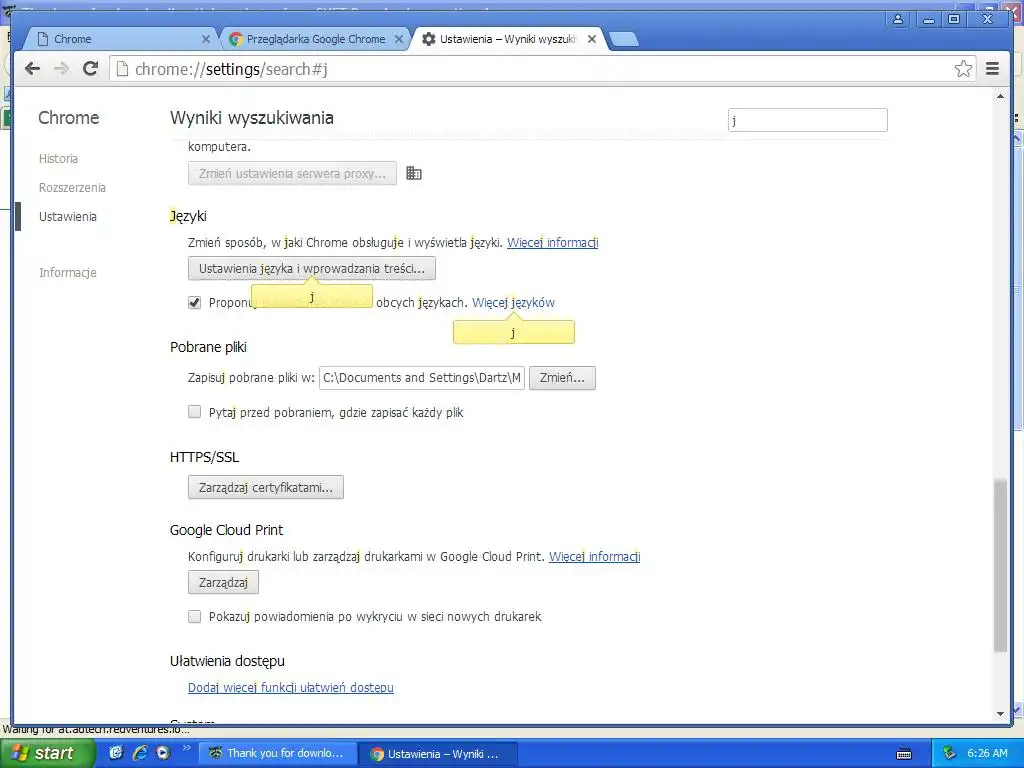Open Informacje in the sidebar
The height and width of the screenshot is (768, 1024).
(67, 272)
